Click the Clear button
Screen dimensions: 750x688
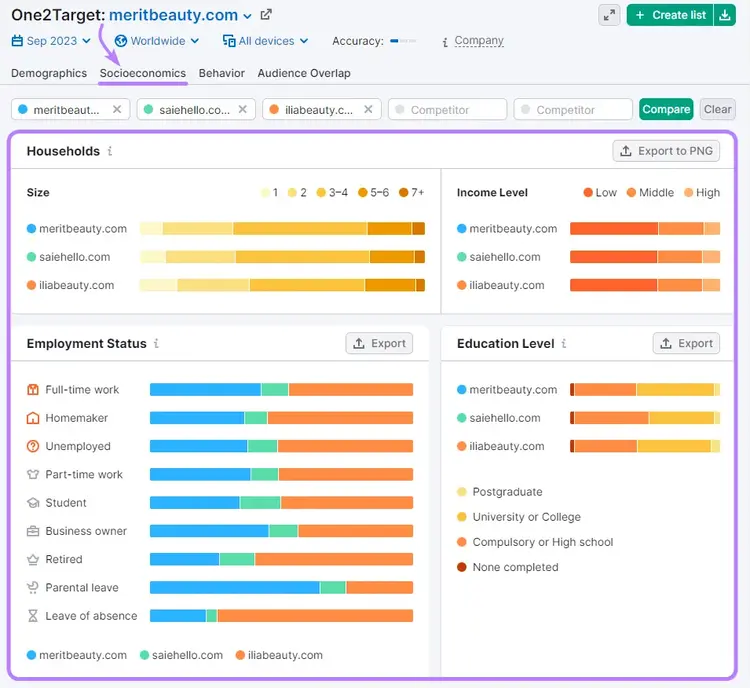click(x=717, y=109)
